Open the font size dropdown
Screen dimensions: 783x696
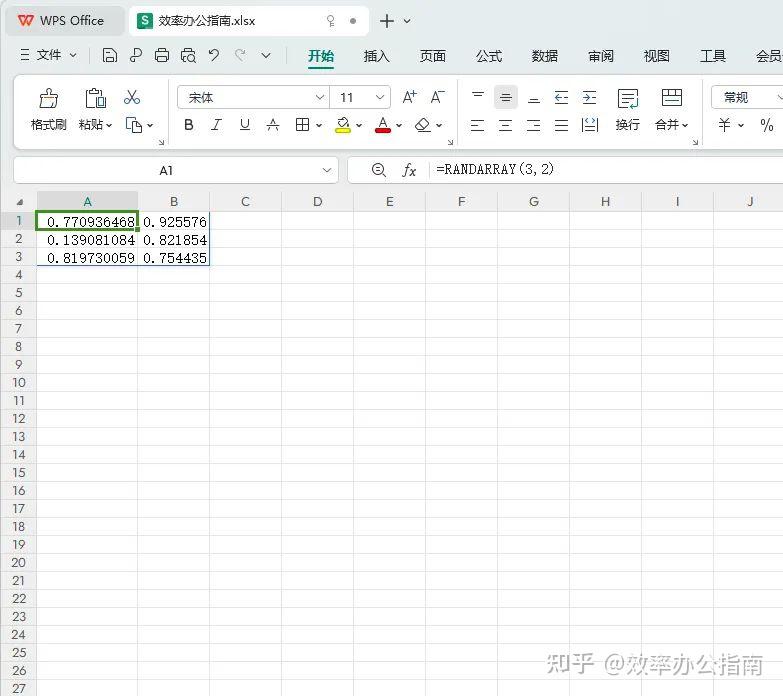(380, 97)
